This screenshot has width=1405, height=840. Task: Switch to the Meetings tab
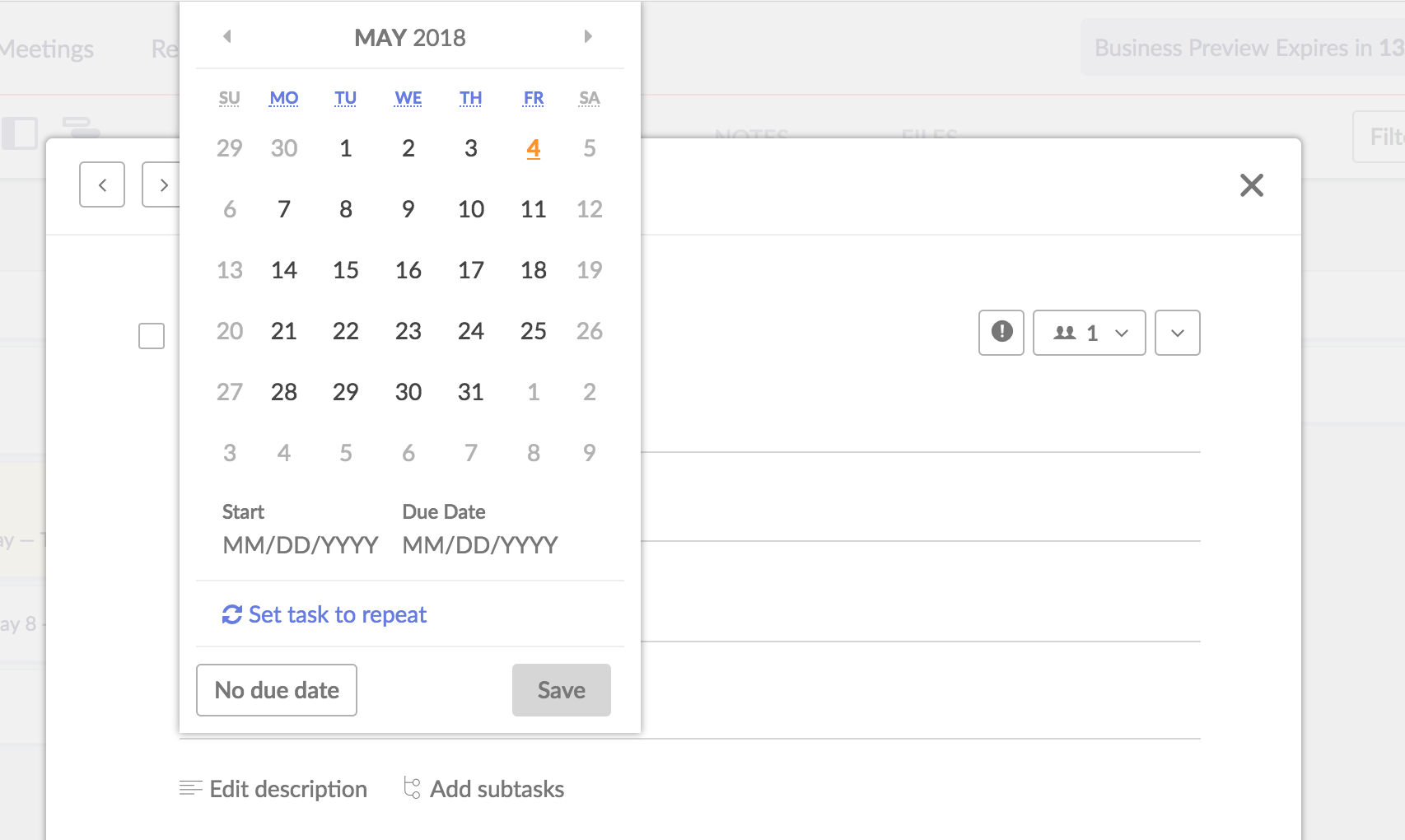47,49
